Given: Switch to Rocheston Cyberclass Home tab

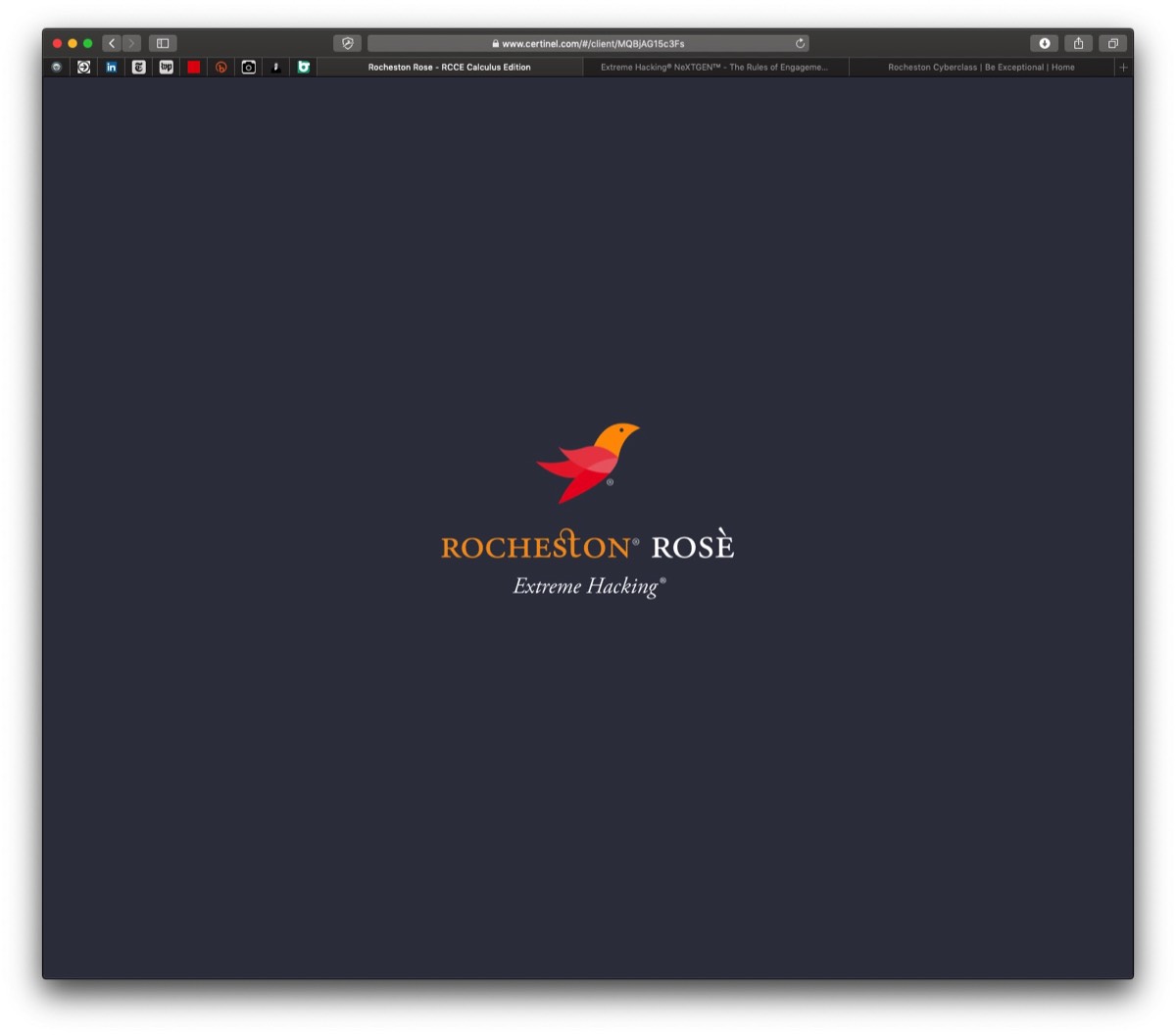Looking at the screenshot, I should pyautogui.click(x=981, y=68).
